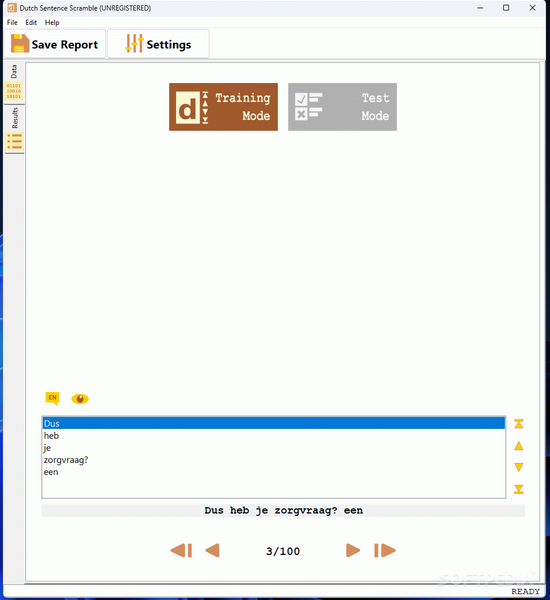Jump to first sentence button

tap(181, 551)
